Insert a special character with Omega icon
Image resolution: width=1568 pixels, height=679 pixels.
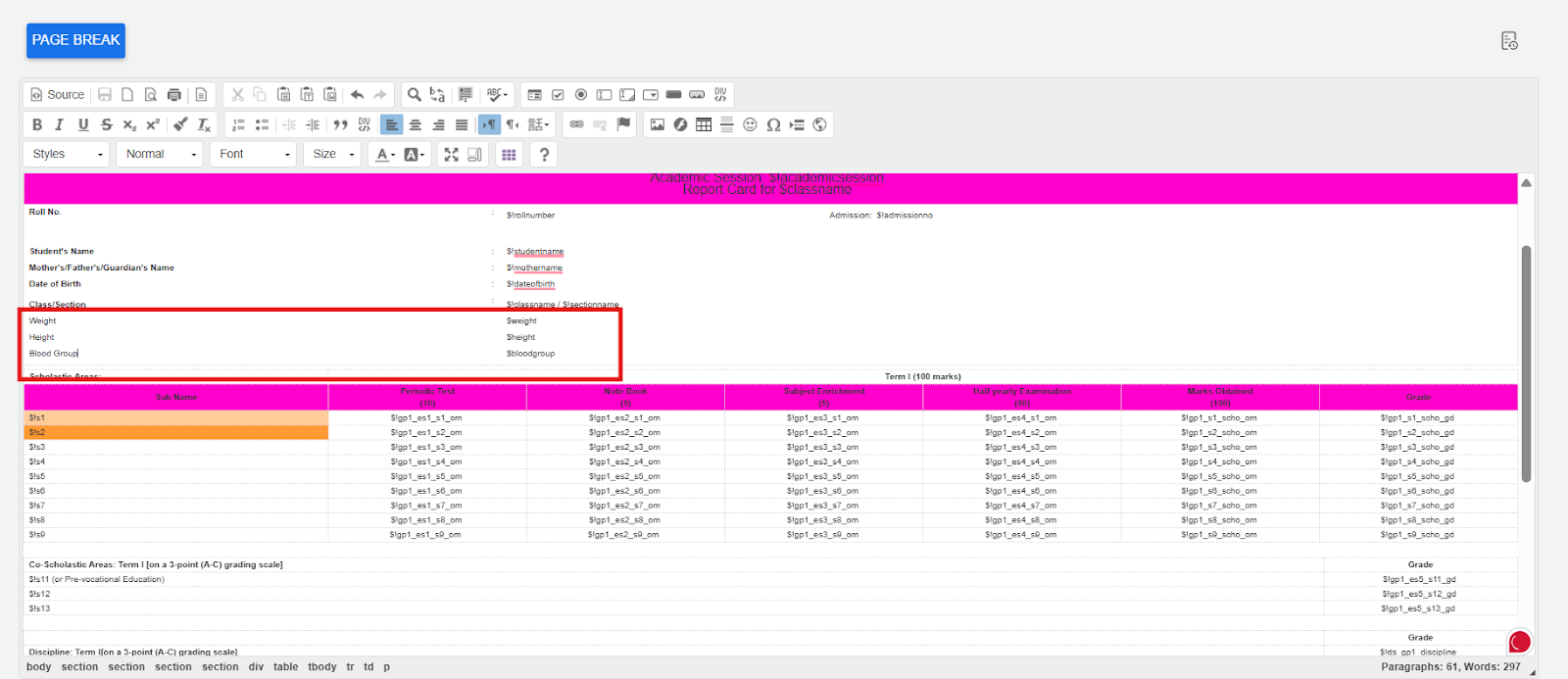773,124
